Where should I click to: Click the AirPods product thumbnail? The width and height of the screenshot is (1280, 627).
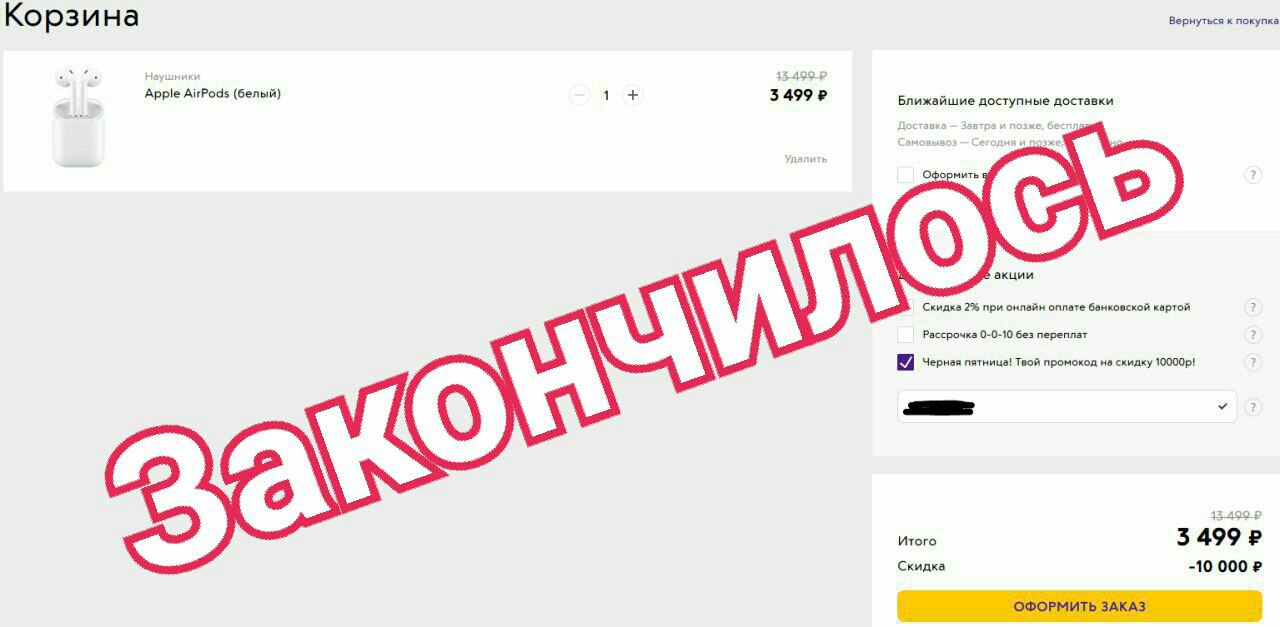(78, 116)
